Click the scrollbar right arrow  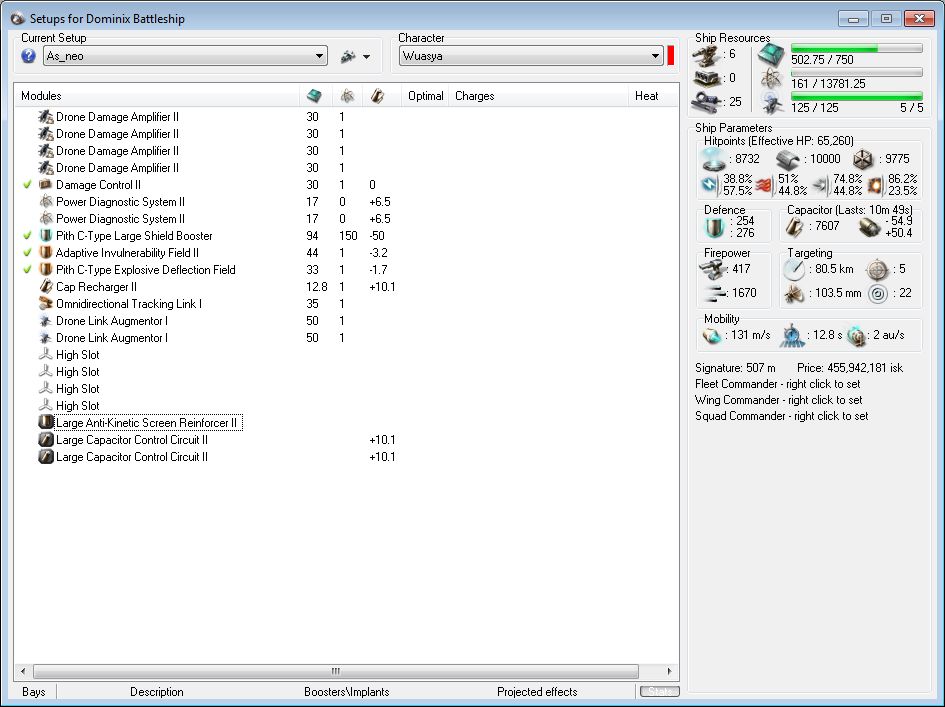point(668,671)
